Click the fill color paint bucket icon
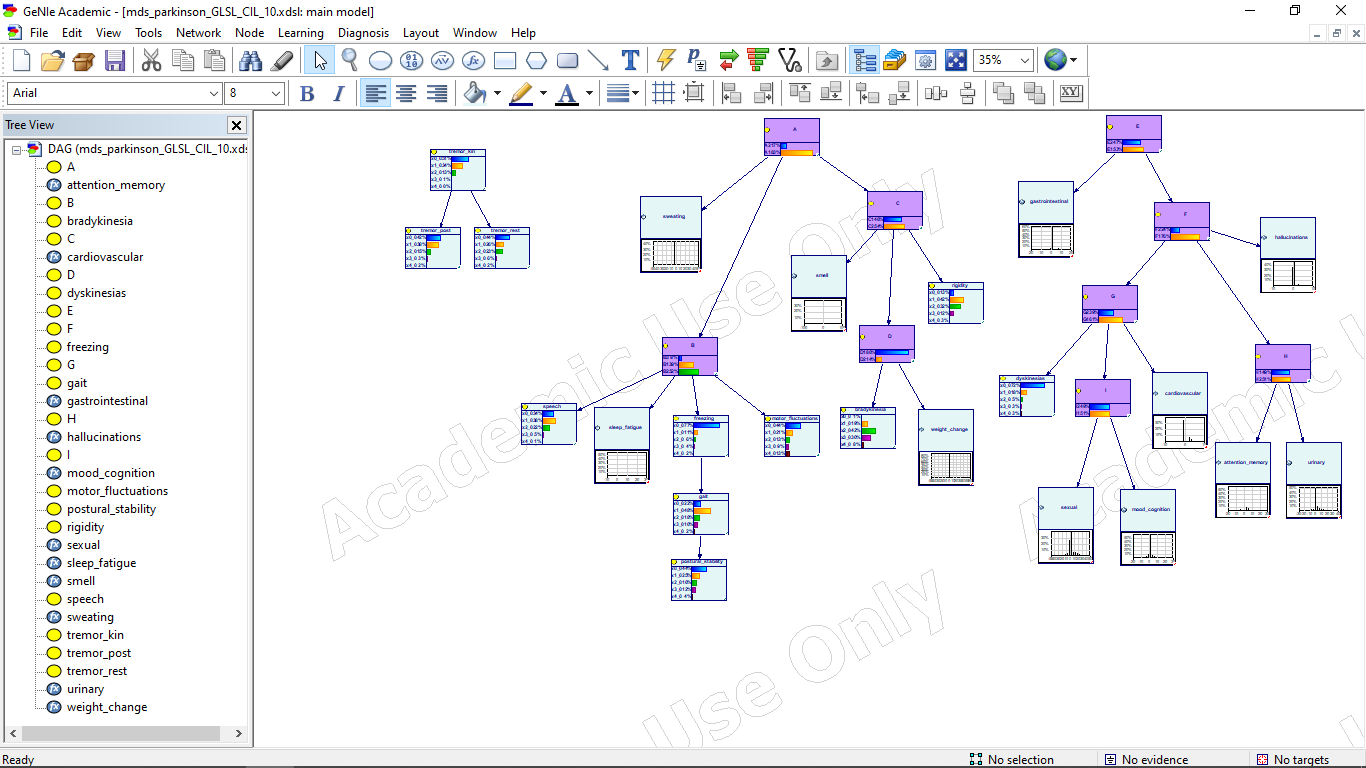This screenshot has width=1366, height=768. pos(476,93)
